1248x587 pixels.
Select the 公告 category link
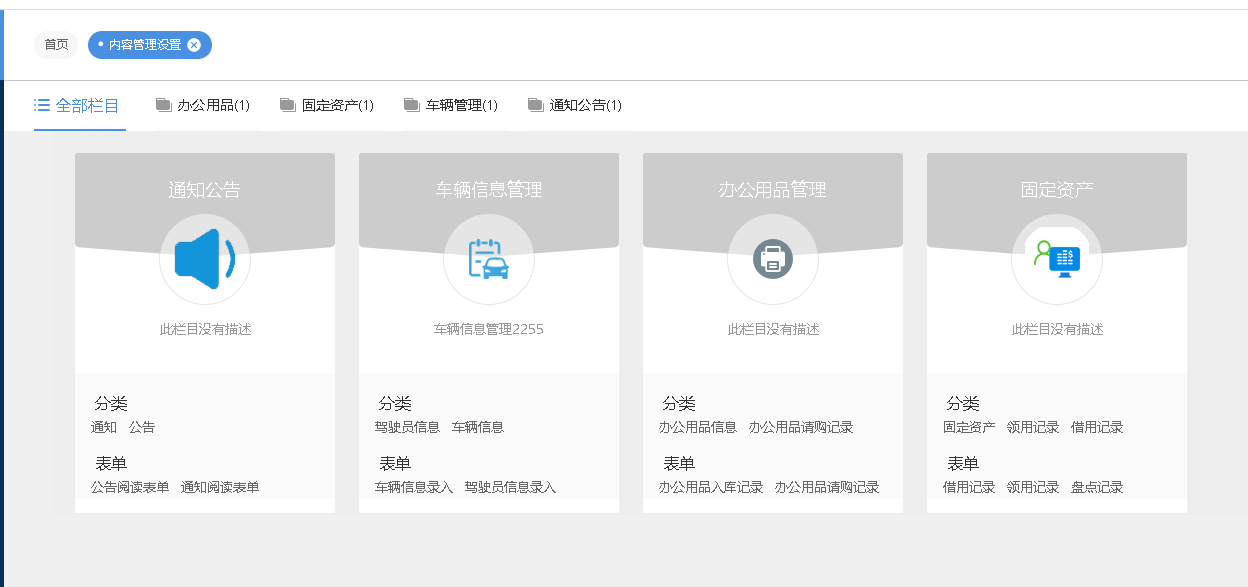tap(142, 427)
